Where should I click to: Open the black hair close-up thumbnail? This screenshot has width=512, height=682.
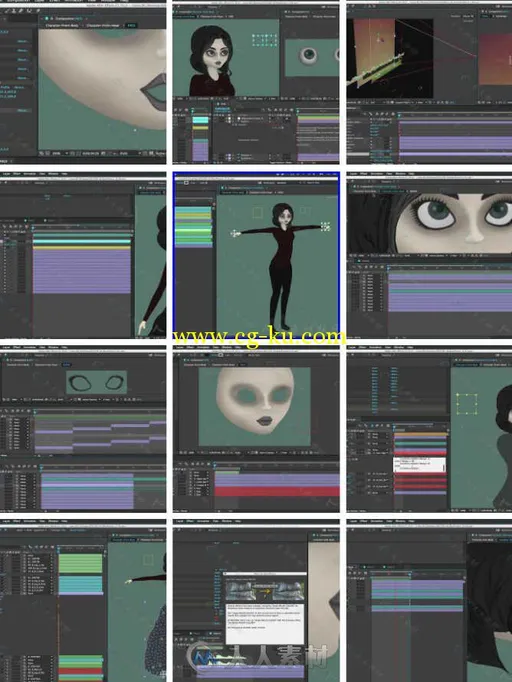pyautogui.click(x=429, y=601)
